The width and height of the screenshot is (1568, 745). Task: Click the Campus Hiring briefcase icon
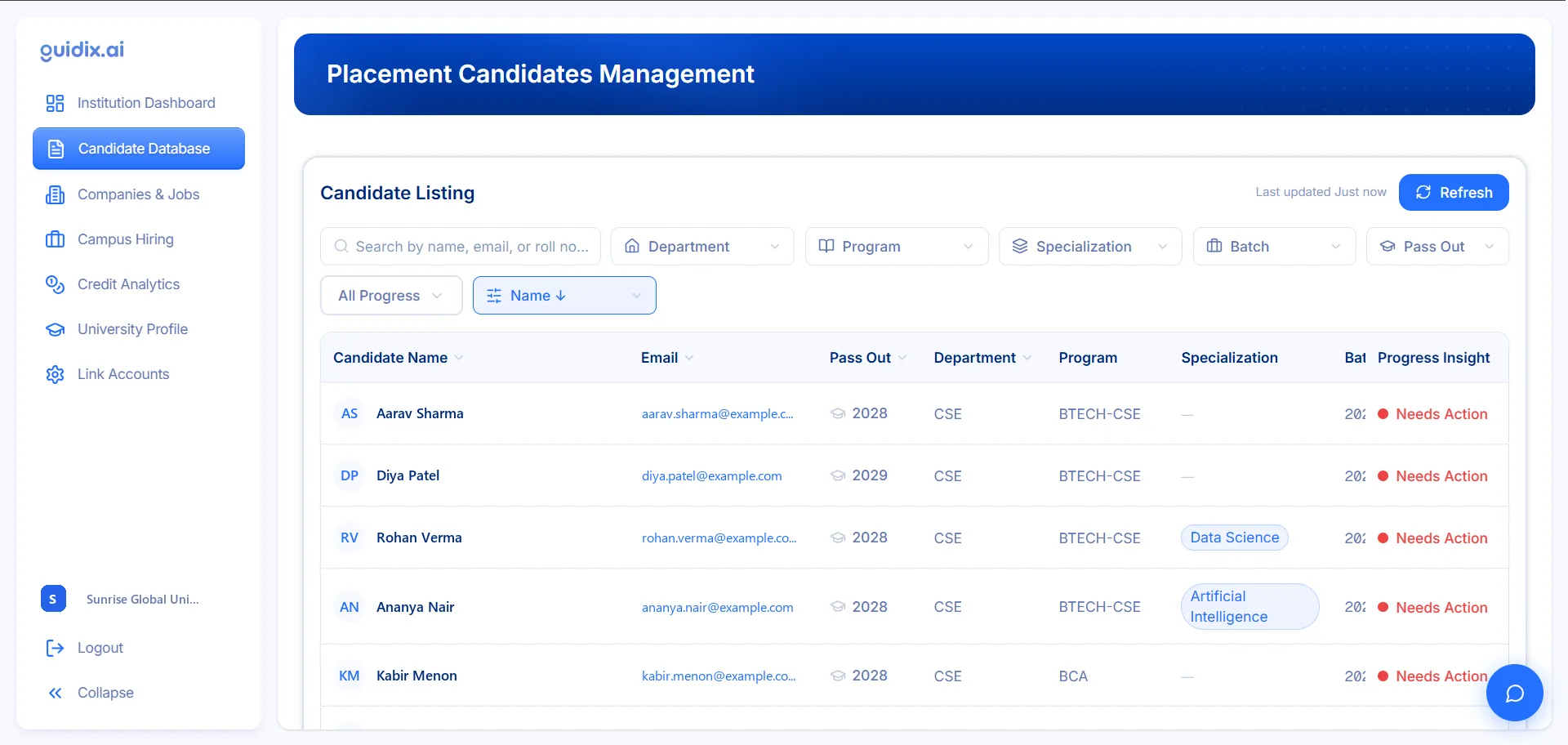(x=55, y=239)
